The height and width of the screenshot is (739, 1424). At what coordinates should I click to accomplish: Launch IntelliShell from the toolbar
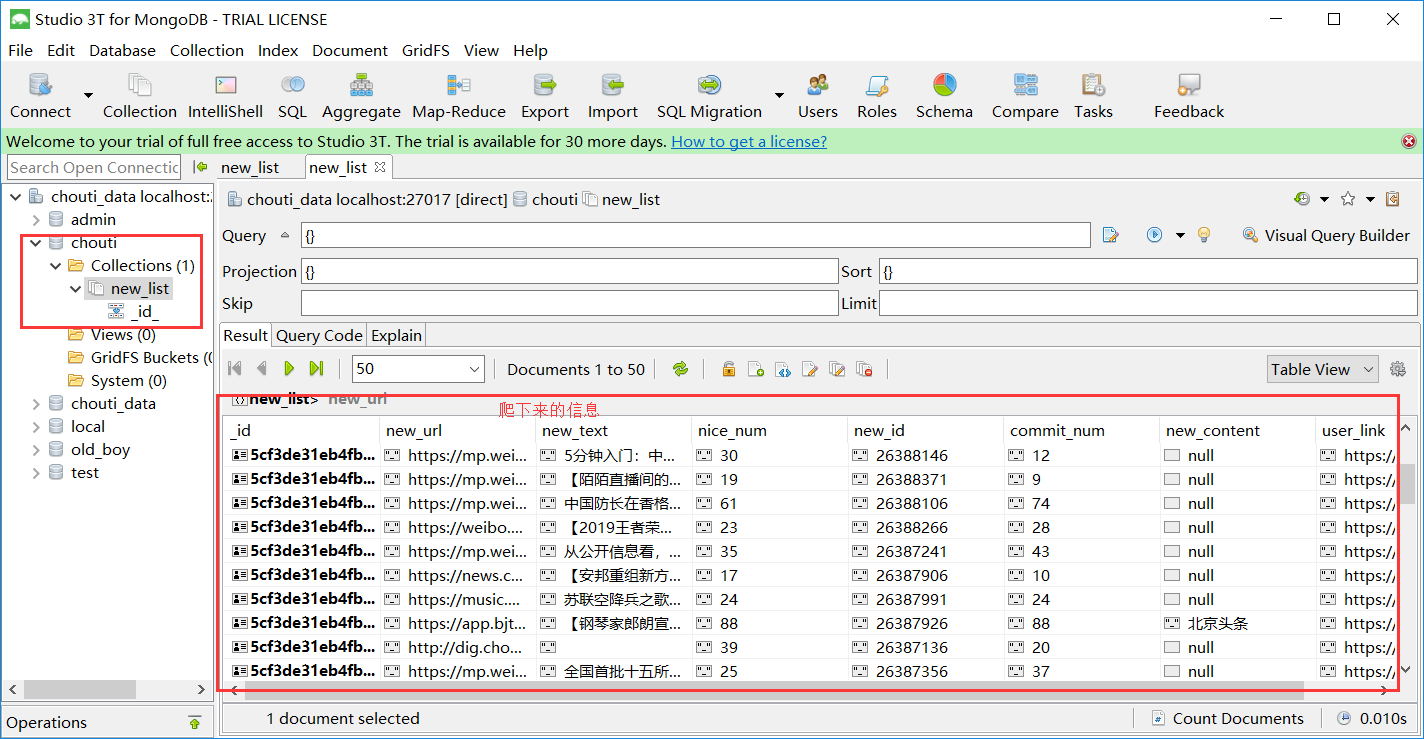pyautogui.click(x=225, y=96)
